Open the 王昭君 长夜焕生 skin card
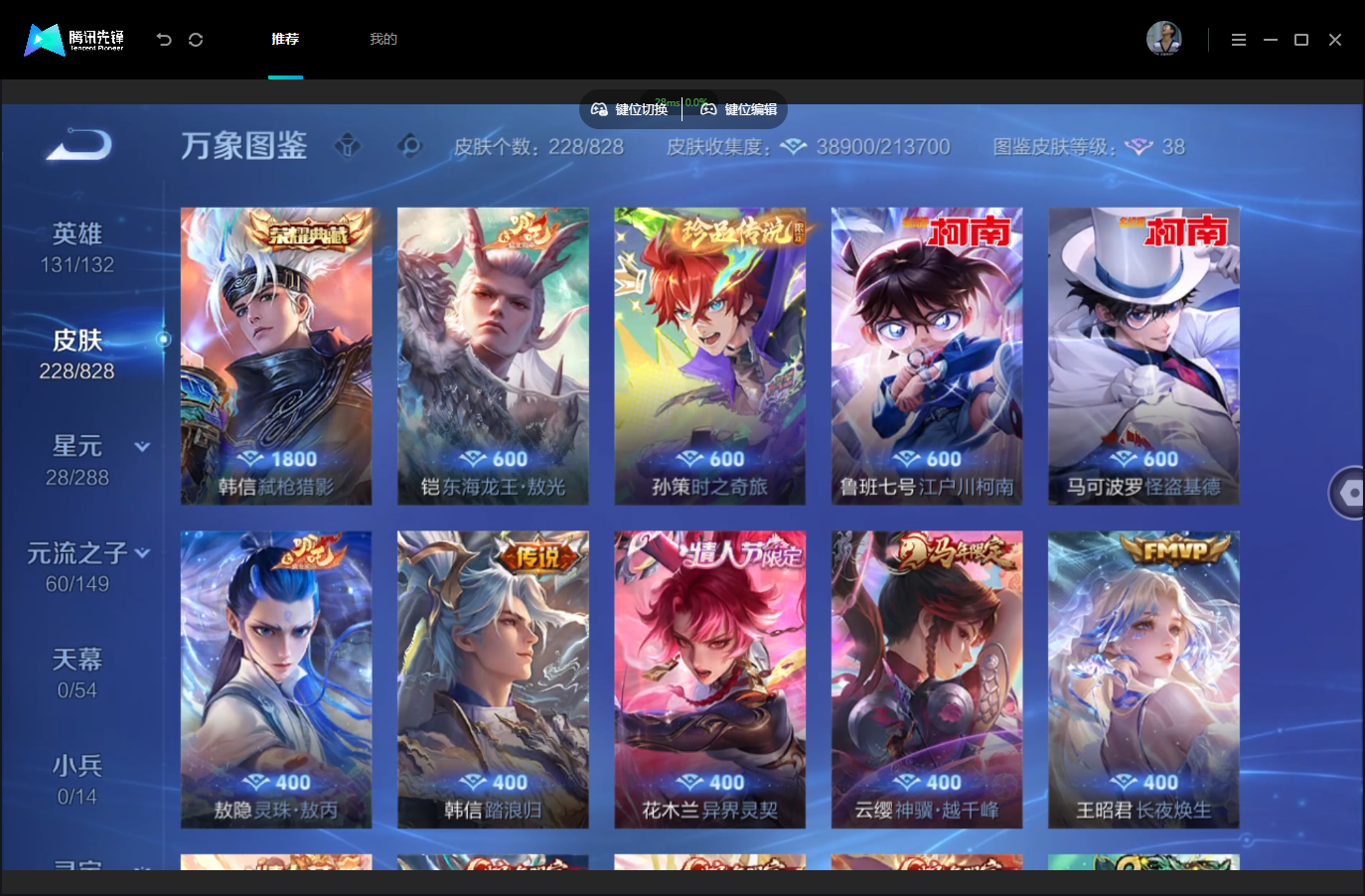The height and width of the screenshot is (896, 1365). coord(1143,679)
